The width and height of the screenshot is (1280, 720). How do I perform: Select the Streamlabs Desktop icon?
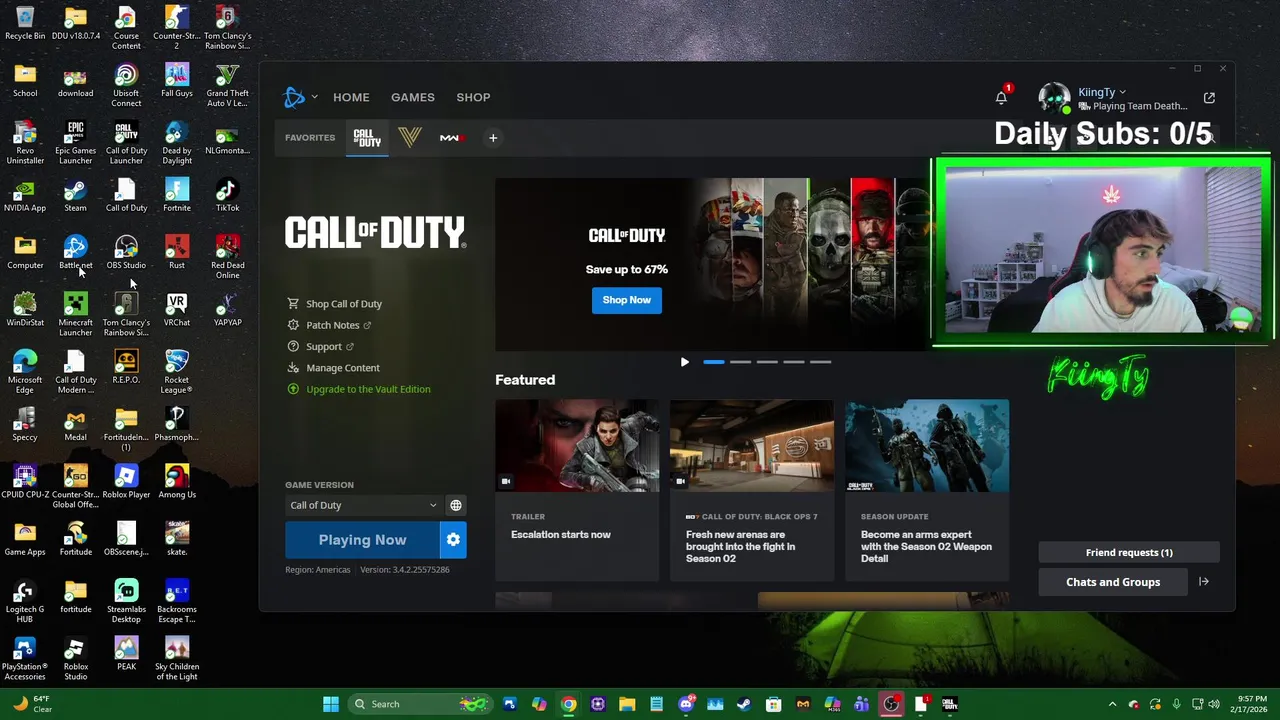(x=126, y=600)
